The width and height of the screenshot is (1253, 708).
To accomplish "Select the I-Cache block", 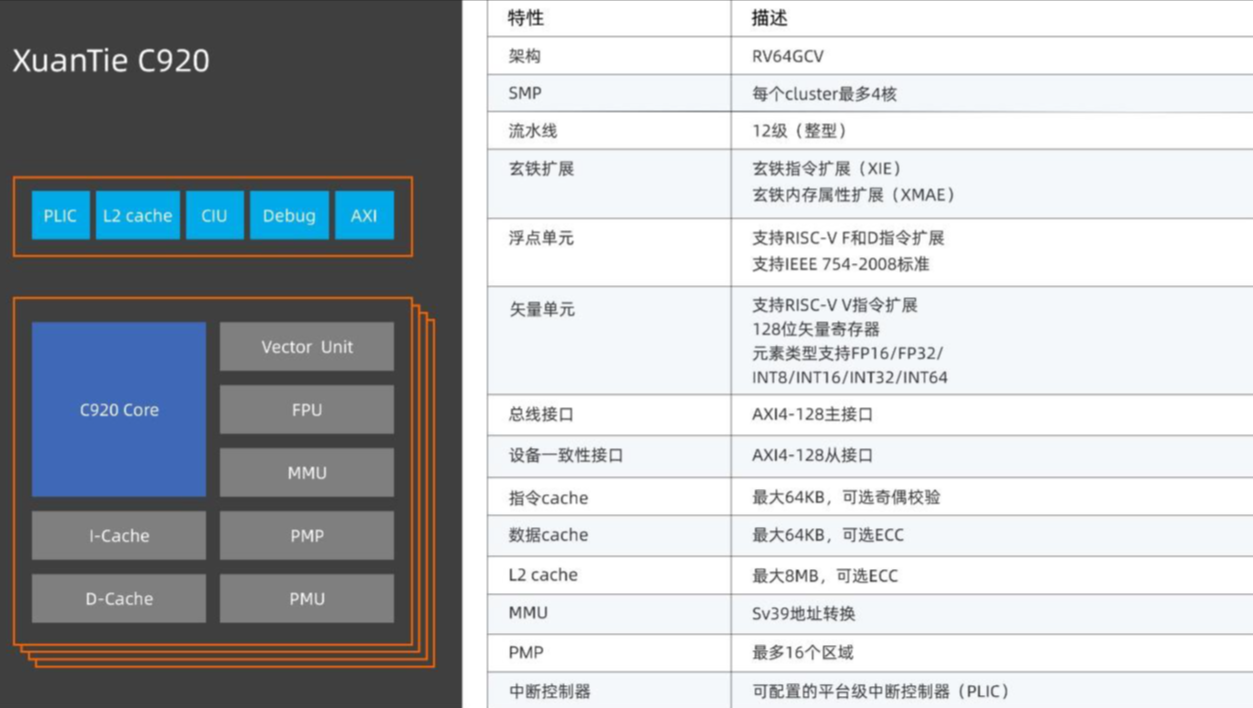I will pyautogui.click(x=119, y=535).
